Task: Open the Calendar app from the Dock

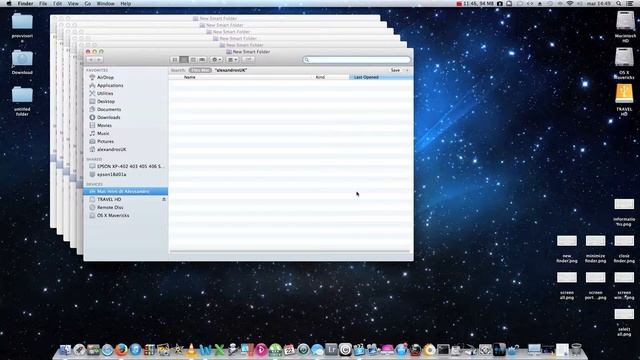Action: (289, 350)
